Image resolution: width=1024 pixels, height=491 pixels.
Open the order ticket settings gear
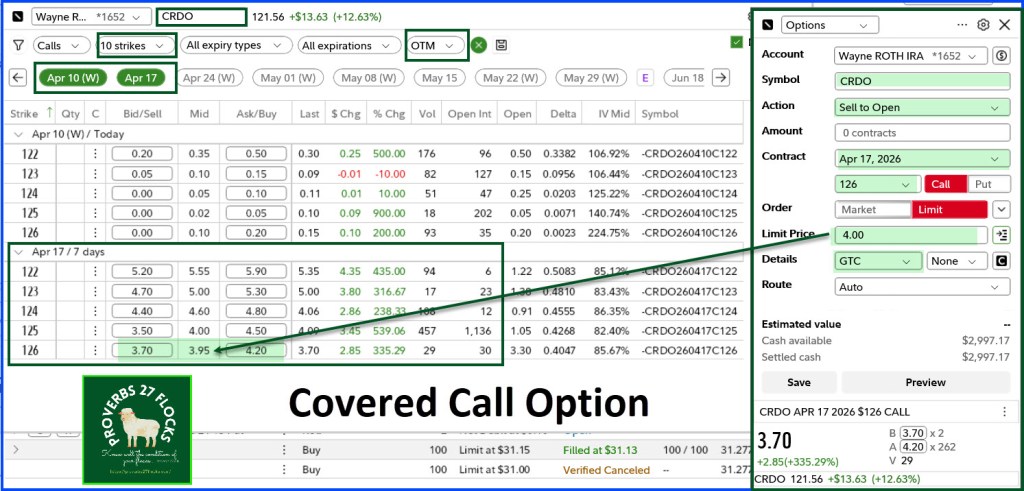coord(983,25)
